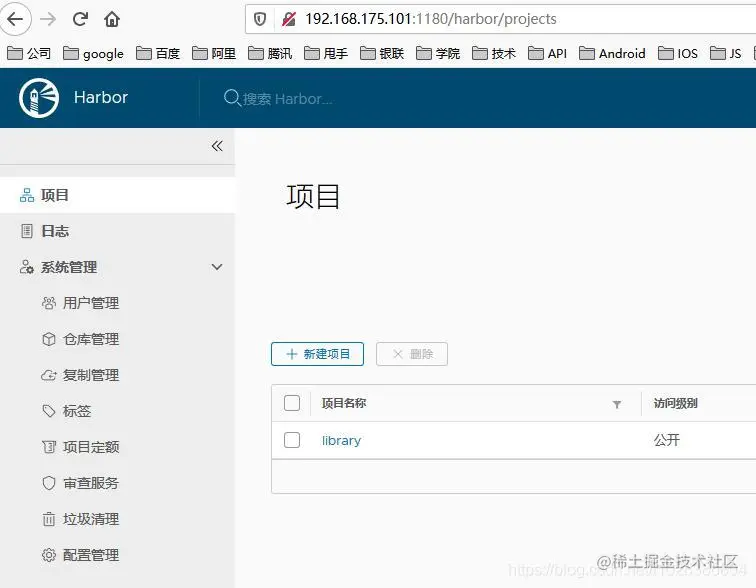Open the 阿里 bookmark folder
756x588 pixels.
[214, 53]
